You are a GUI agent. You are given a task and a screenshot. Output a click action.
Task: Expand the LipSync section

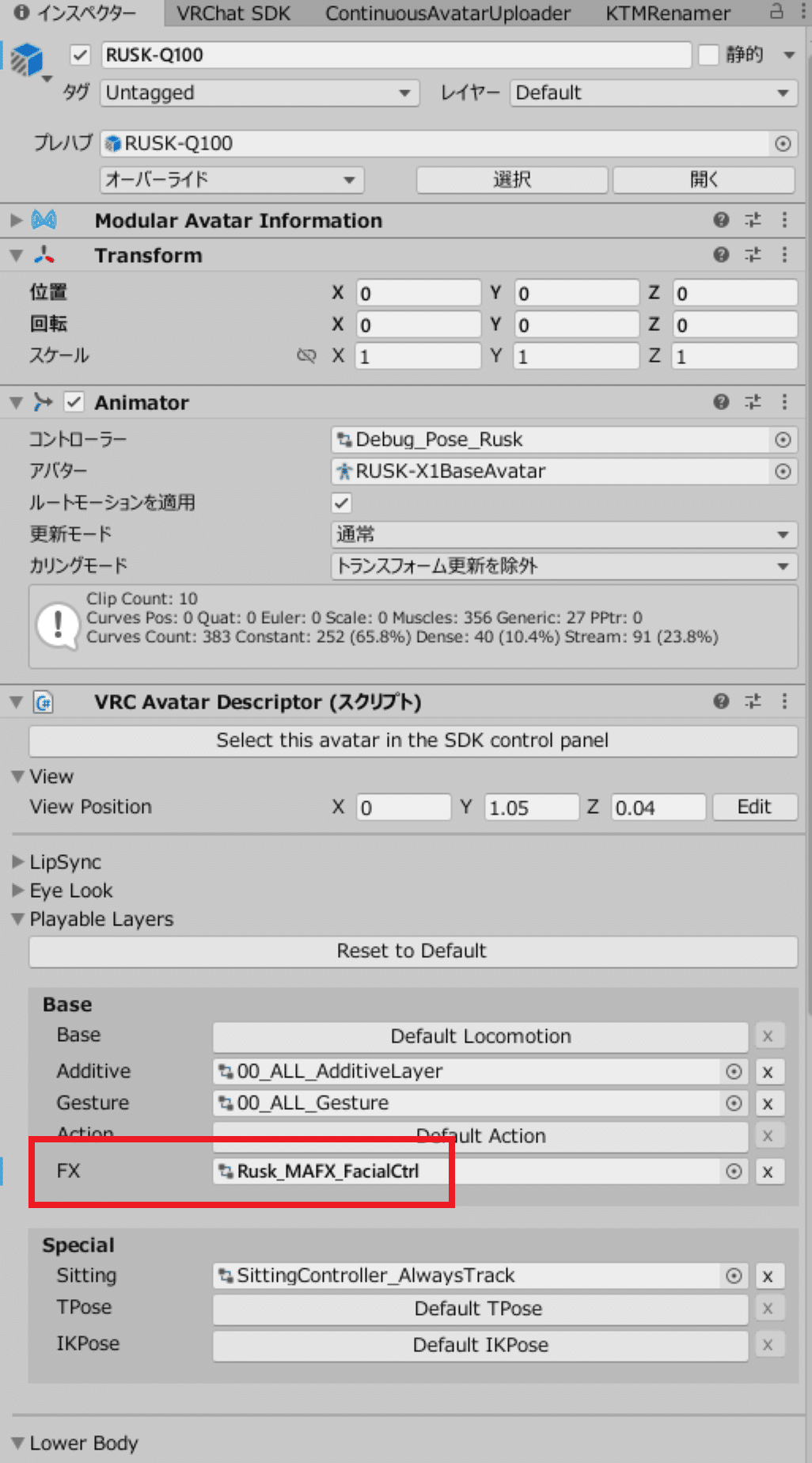(18, 861)
